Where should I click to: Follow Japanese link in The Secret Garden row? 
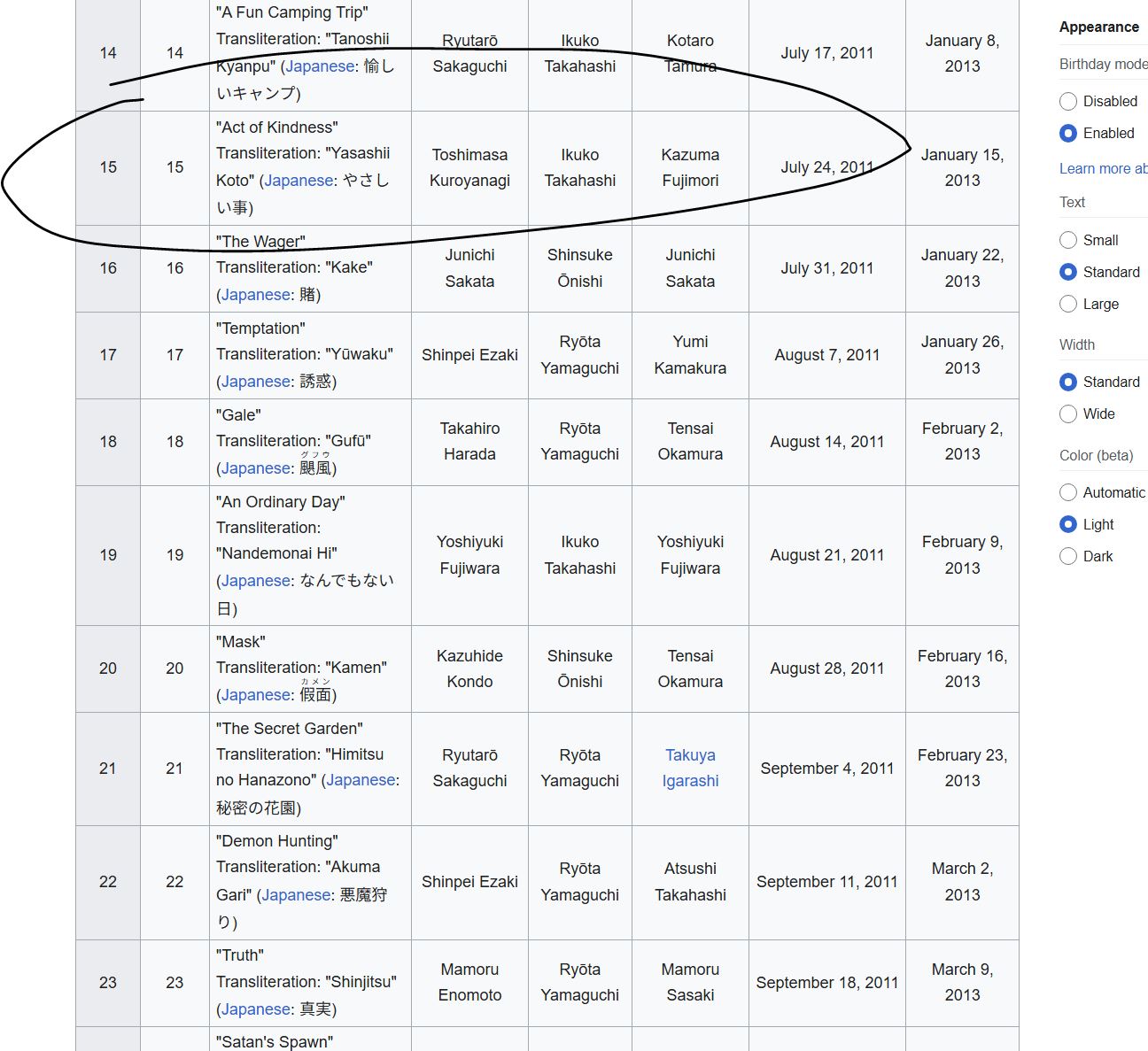click(x=361, y=780)
